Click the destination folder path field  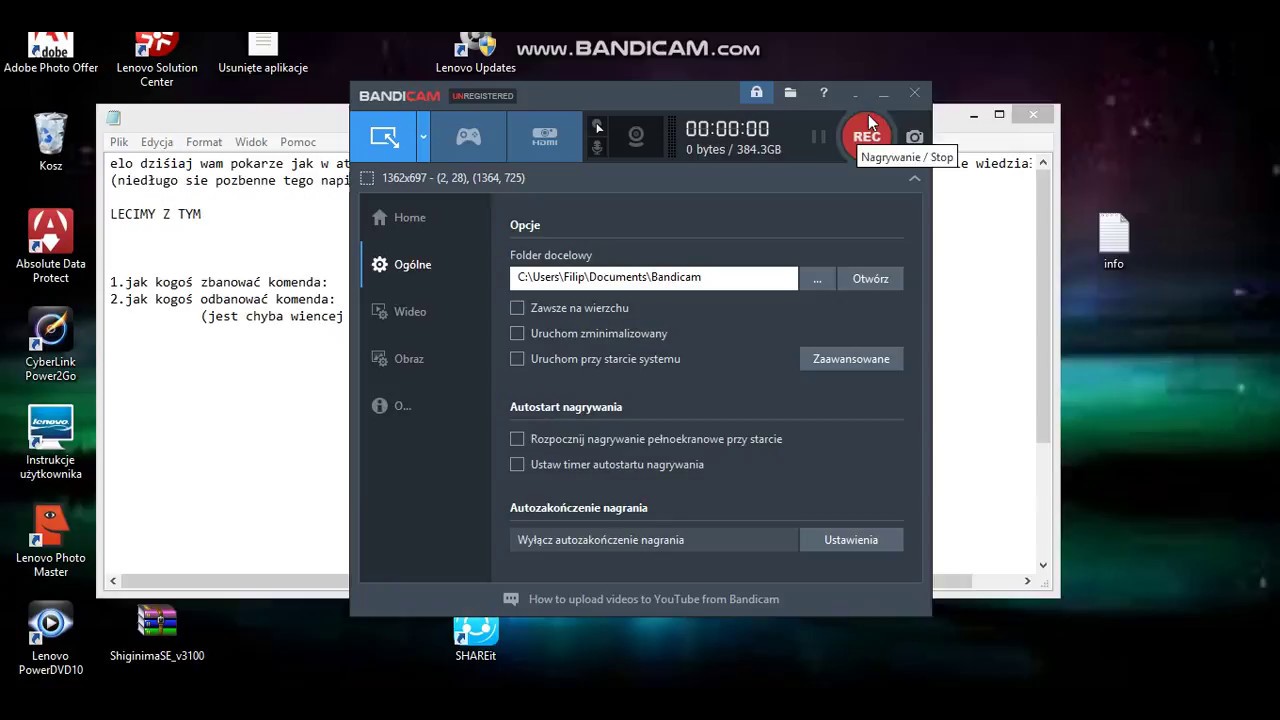pos(654,278)
